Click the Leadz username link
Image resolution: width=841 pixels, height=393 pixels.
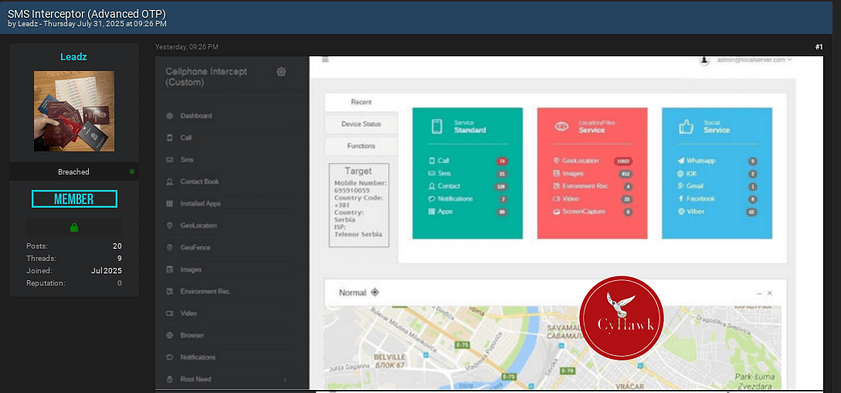[x=74, y=56]
